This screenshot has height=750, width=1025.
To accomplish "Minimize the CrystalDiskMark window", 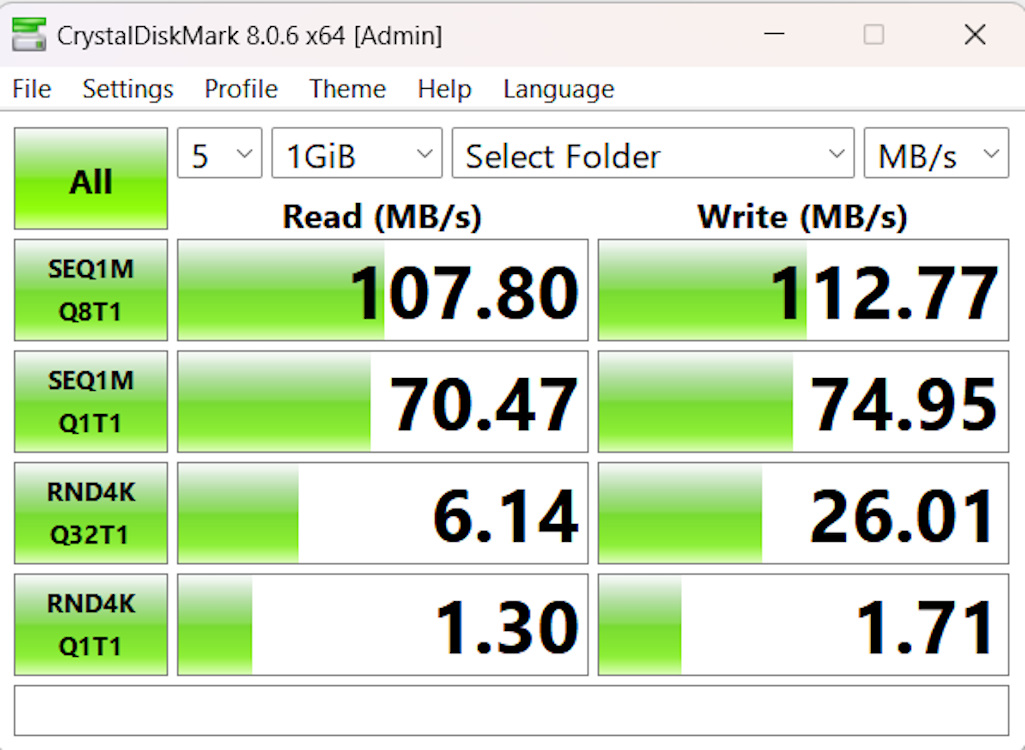I will (x=774, y=34).
